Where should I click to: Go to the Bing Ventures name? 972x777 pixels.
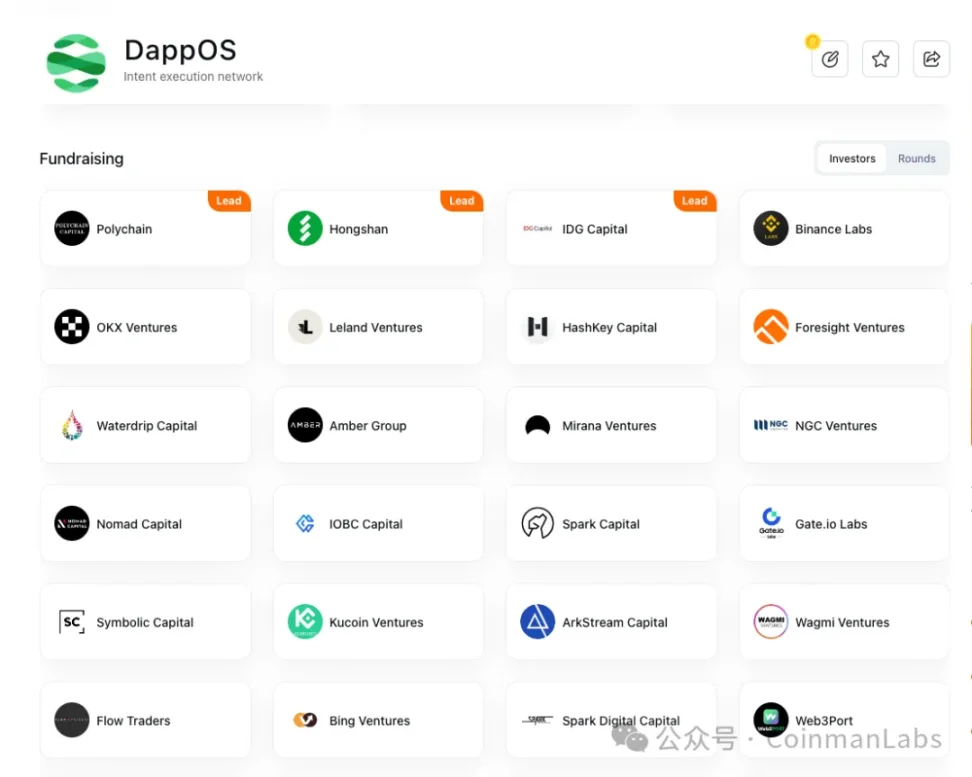click(369, 721)
